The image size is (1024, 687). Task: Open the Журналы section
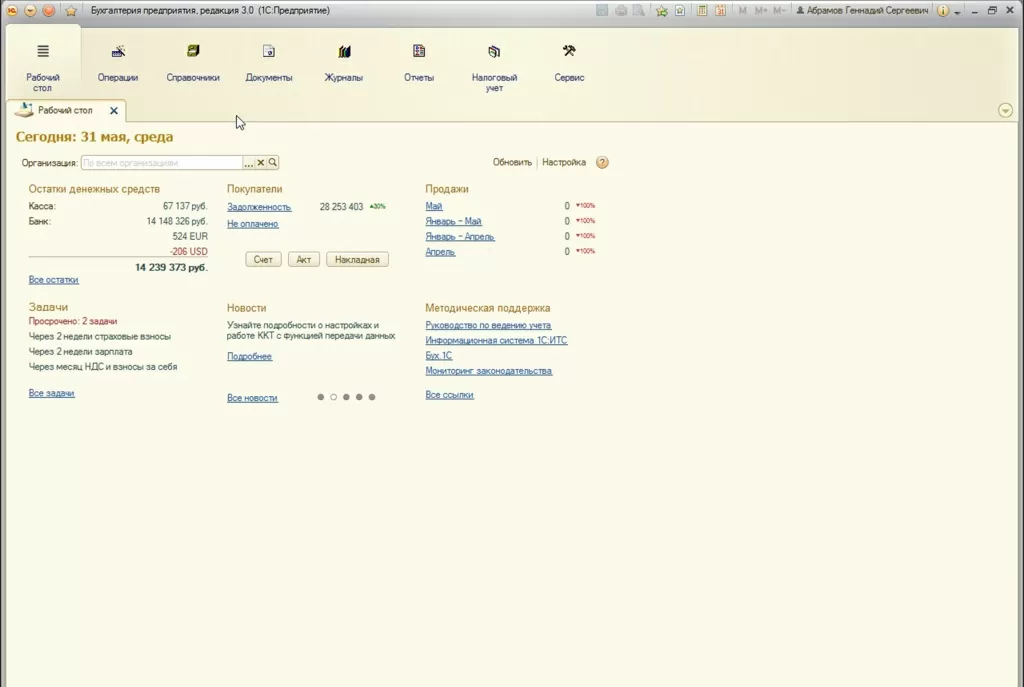(344, 64)
